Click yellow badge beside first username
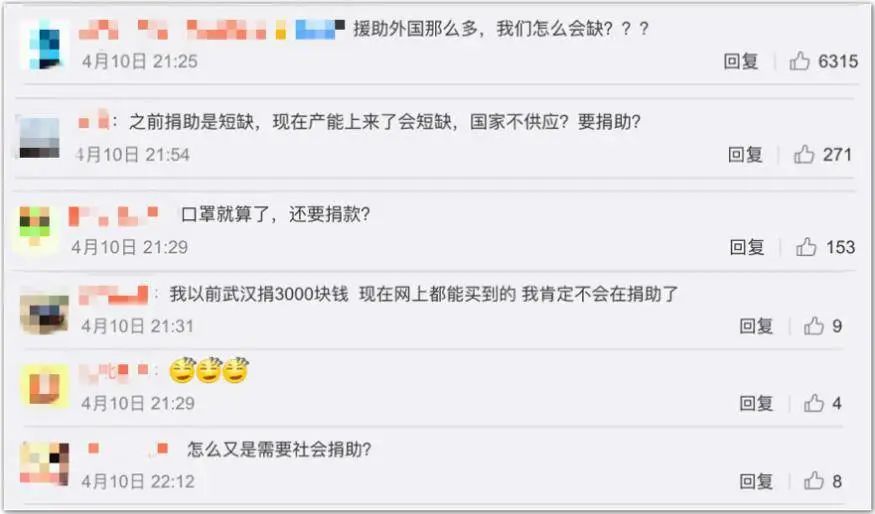Screen dimensions: 875x514 (x=281, y=30)
